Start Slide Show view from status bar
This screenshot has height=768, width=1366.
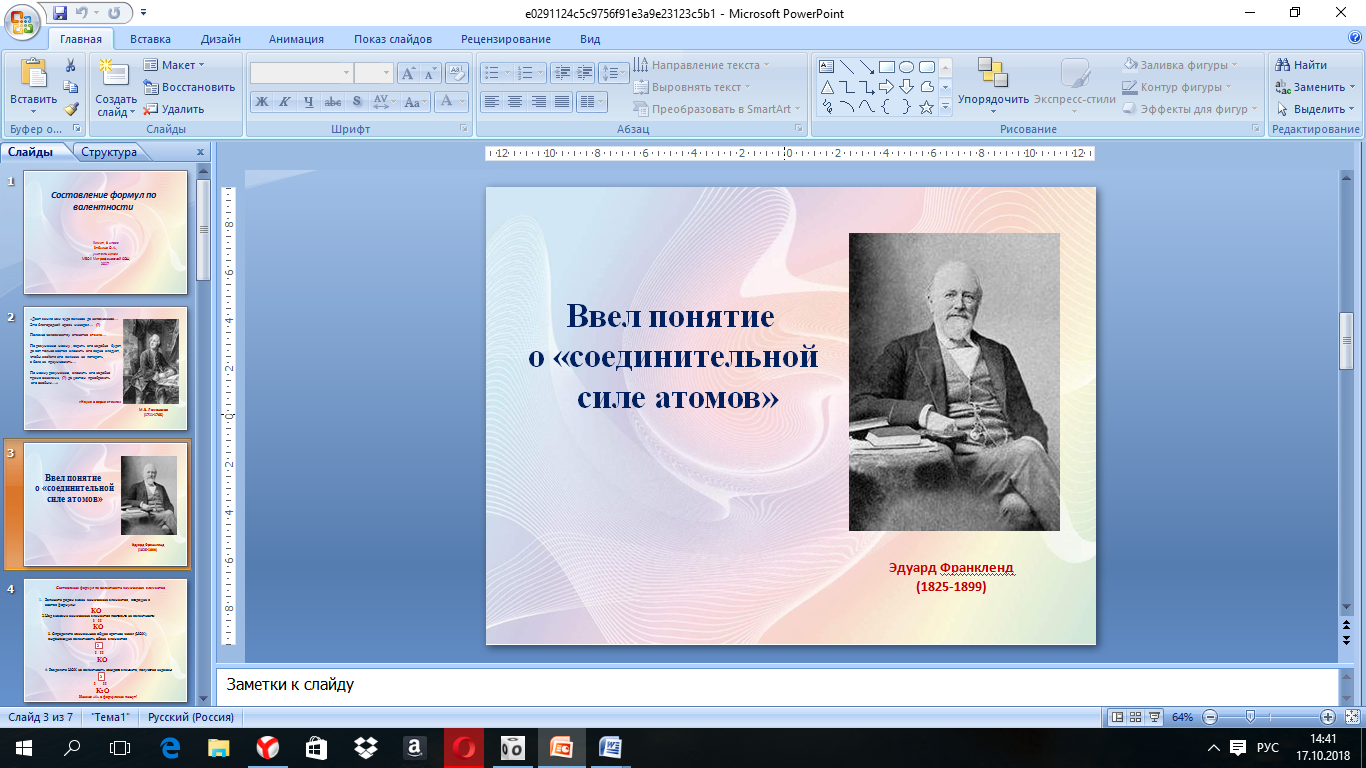click(1154, 717)
